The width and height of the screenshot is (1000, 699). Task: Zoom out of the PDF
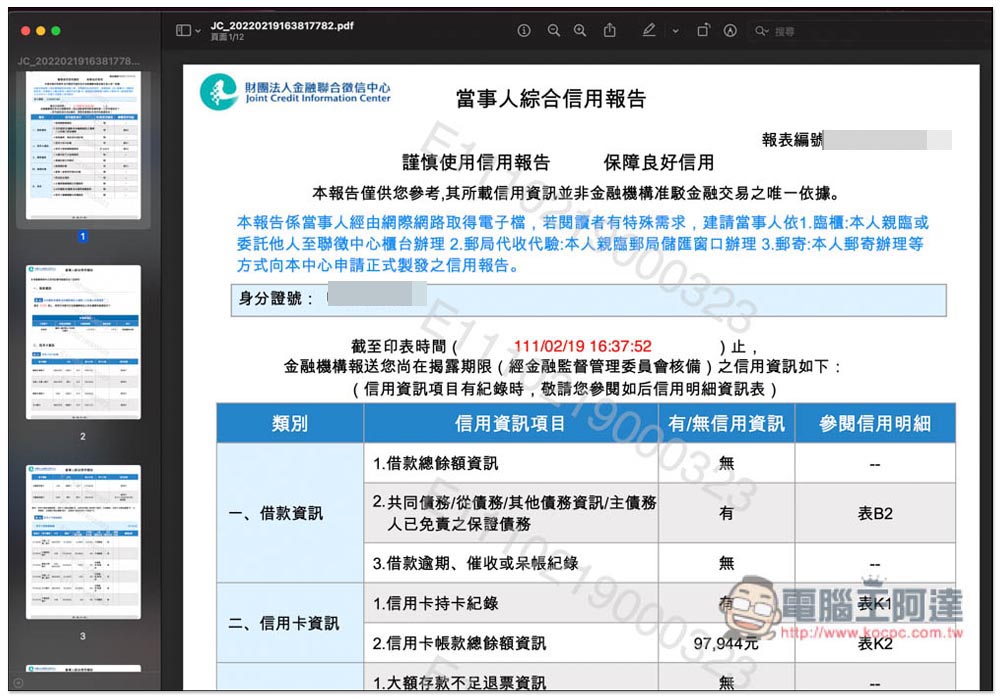(553, 31)
